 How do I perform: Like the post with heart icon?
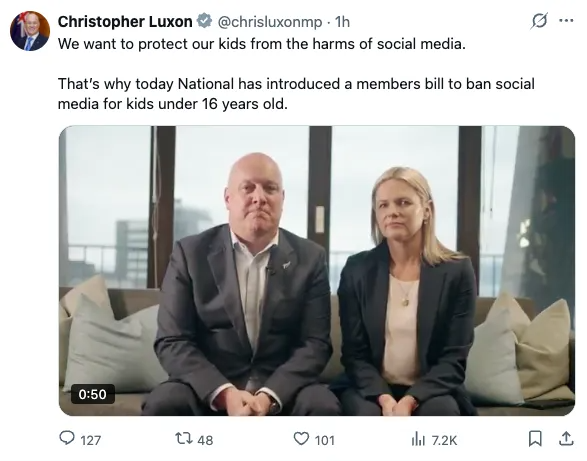[301, 439]
